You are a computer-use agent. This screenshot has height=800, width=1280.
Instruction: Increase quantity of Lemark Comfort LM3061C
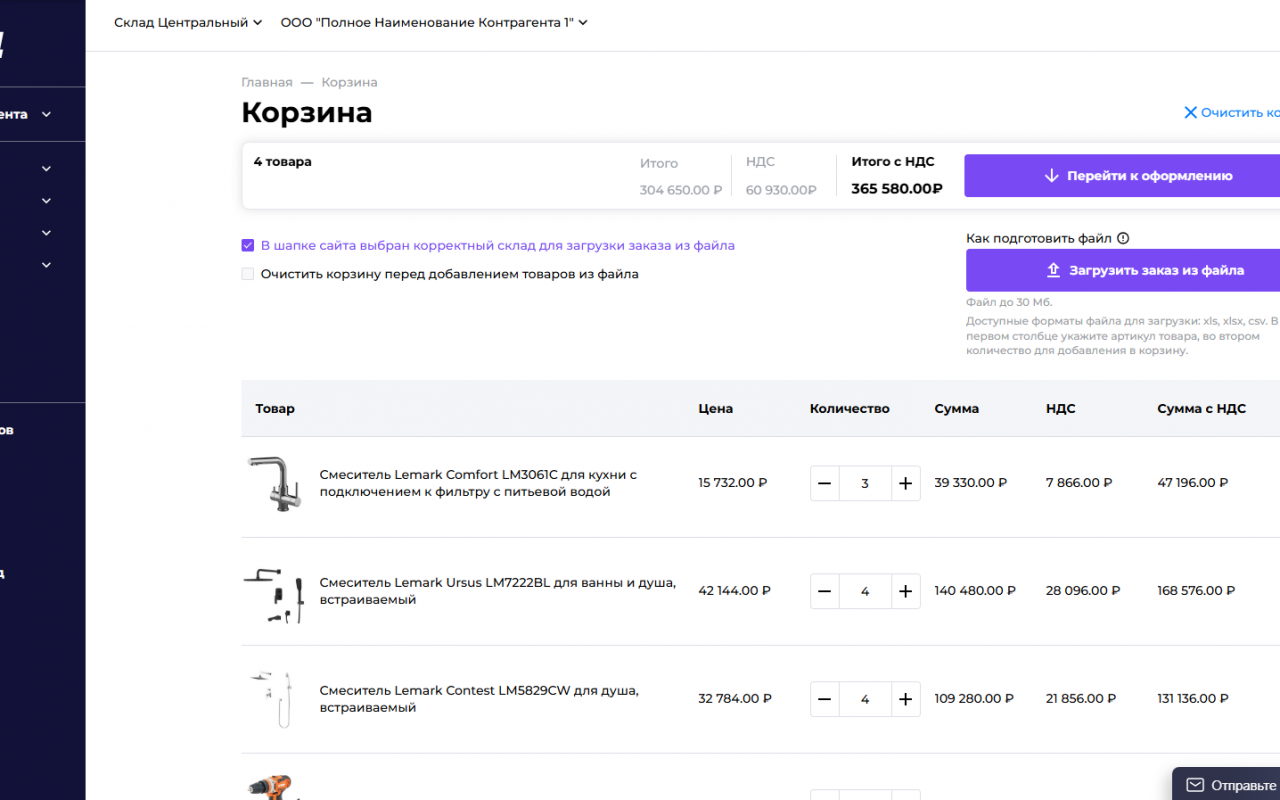(x=905, y=483)
